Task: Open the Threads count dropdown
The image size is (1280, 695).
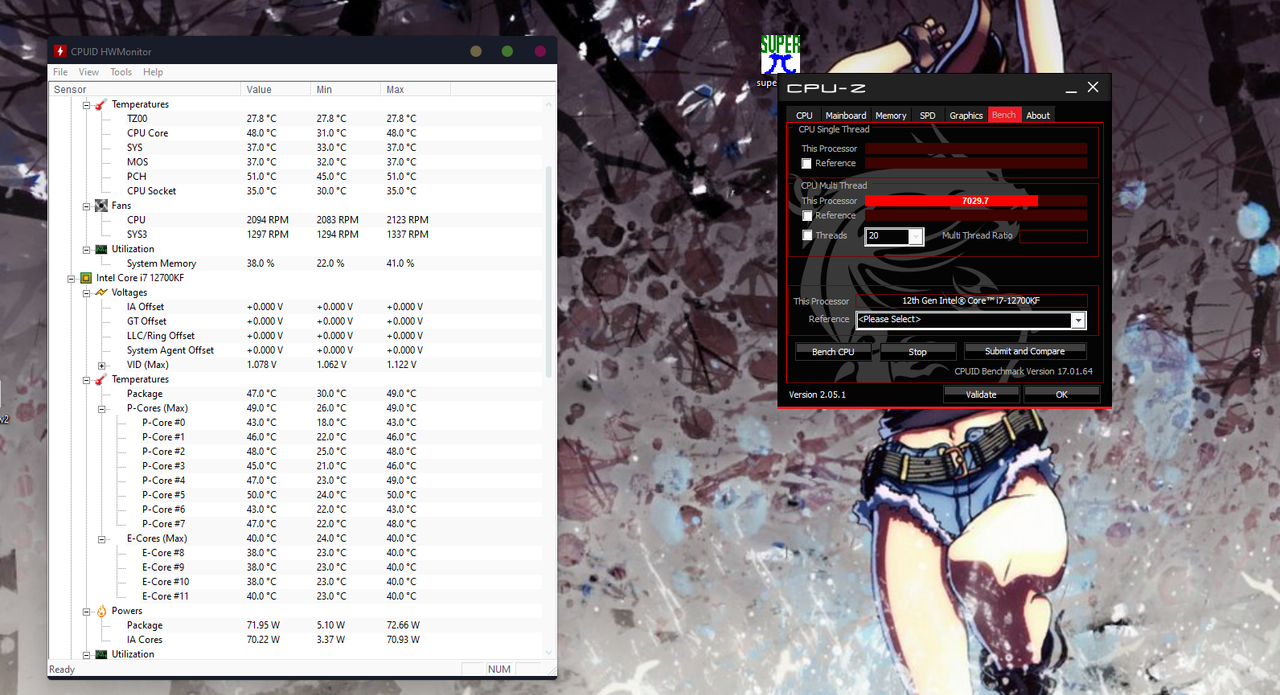Action: pos(915,237)
